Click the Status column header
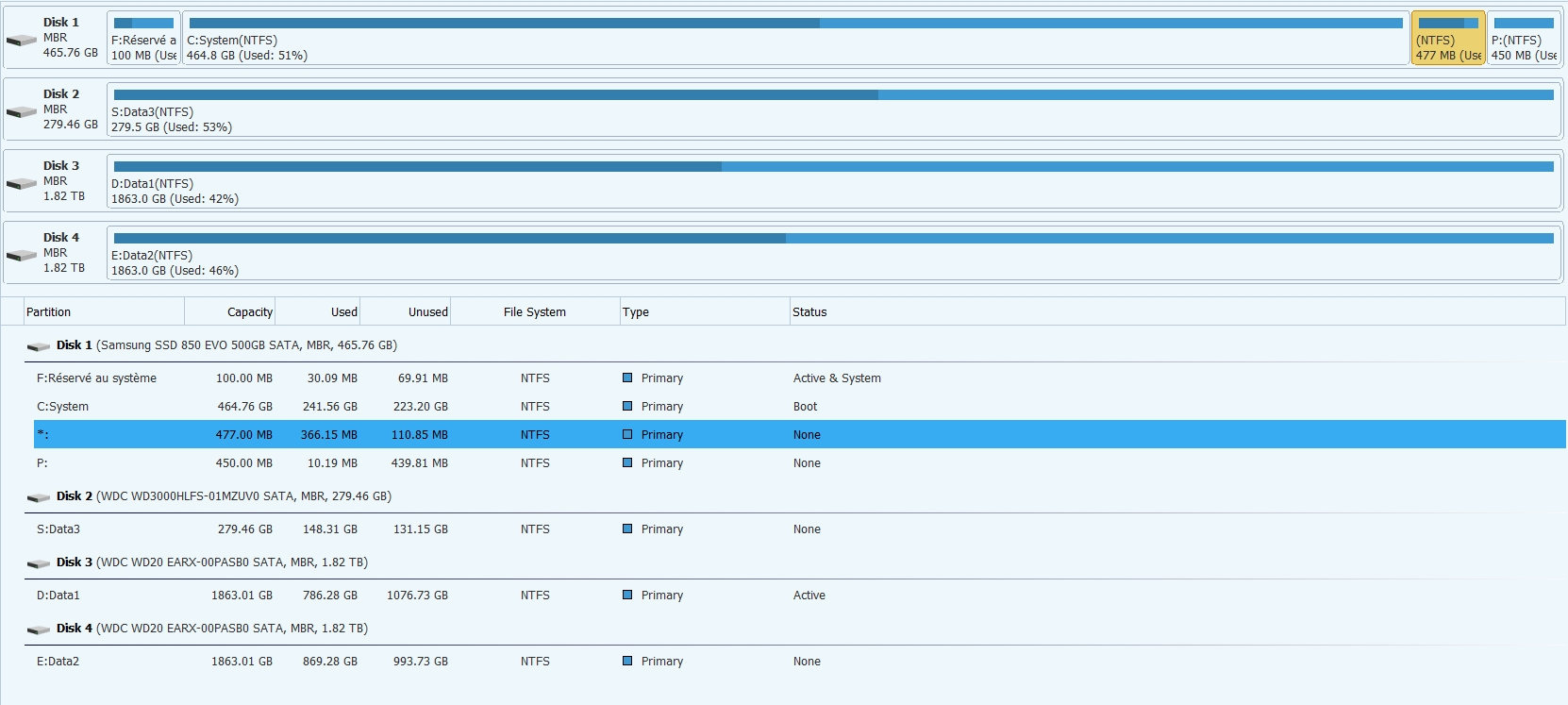 click(x=1177, y=311)
